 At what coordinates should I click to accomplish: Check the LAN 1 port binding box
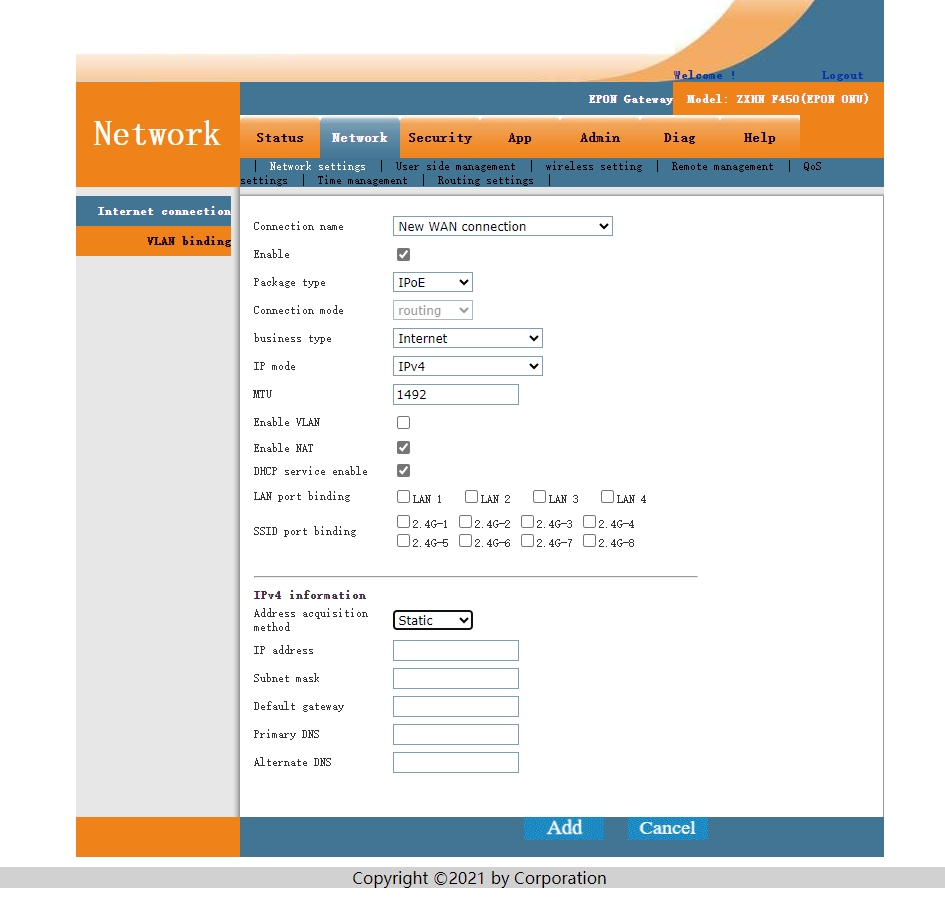click(403, 497)
